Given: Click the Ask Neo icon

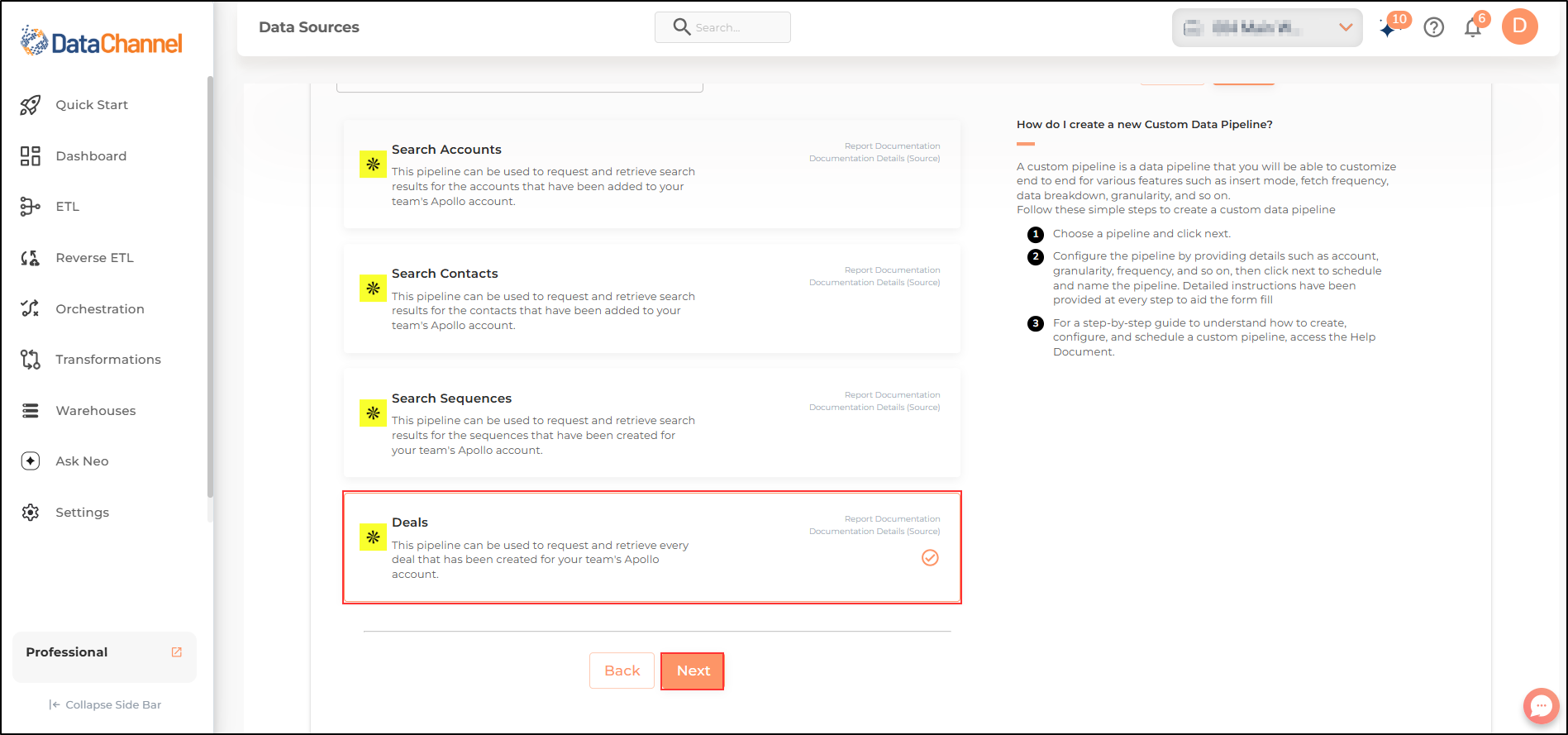Looking at the screenshot, I should (31, 461).
